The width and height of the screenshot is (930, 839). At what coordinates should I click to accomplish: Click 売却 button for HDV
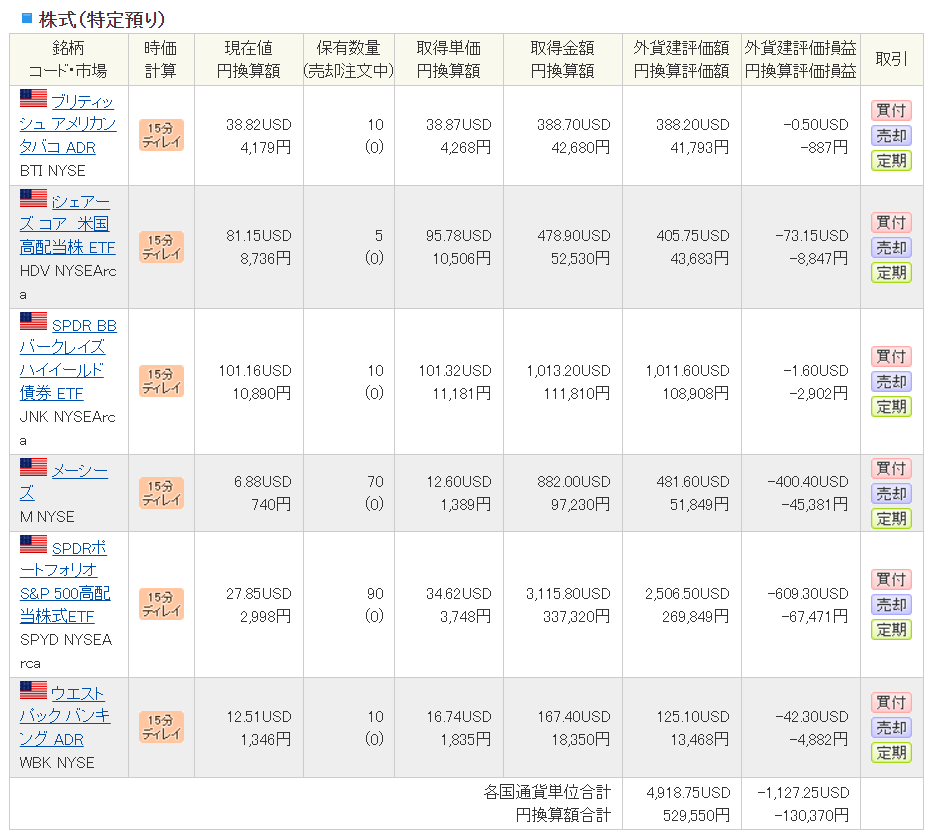(891, 247)
